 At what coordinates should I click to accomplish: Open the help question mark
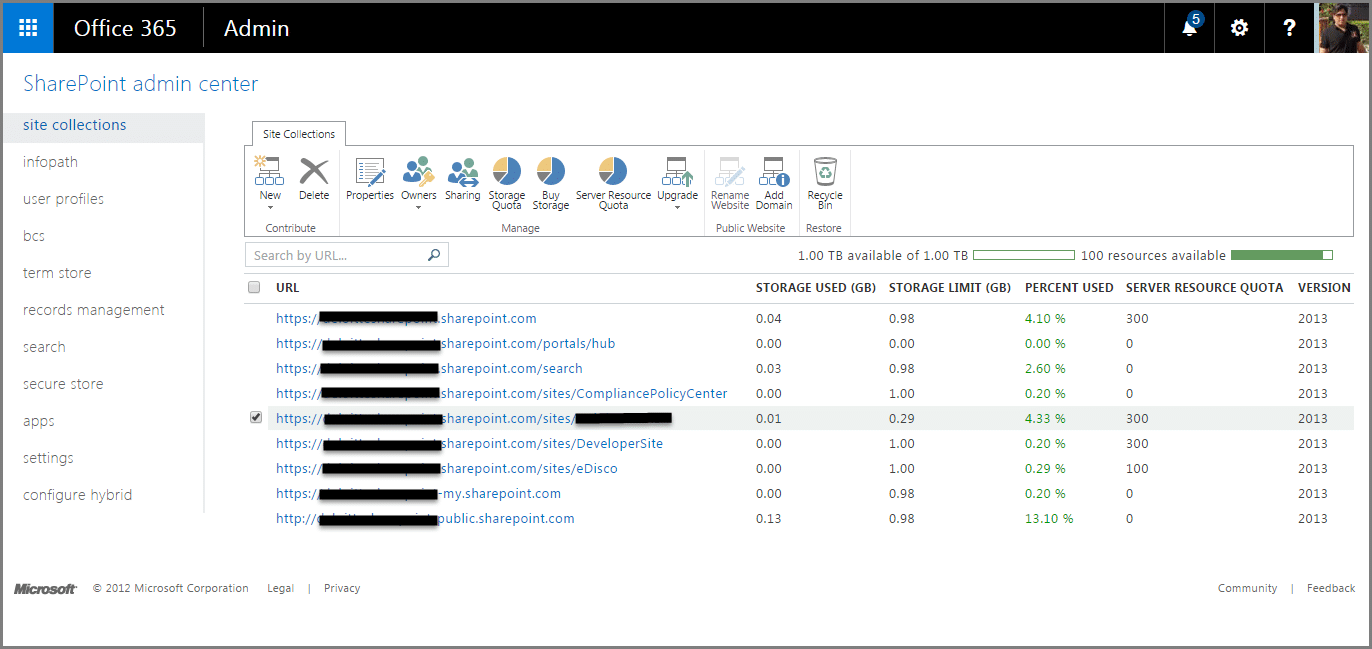[1290, 28]
